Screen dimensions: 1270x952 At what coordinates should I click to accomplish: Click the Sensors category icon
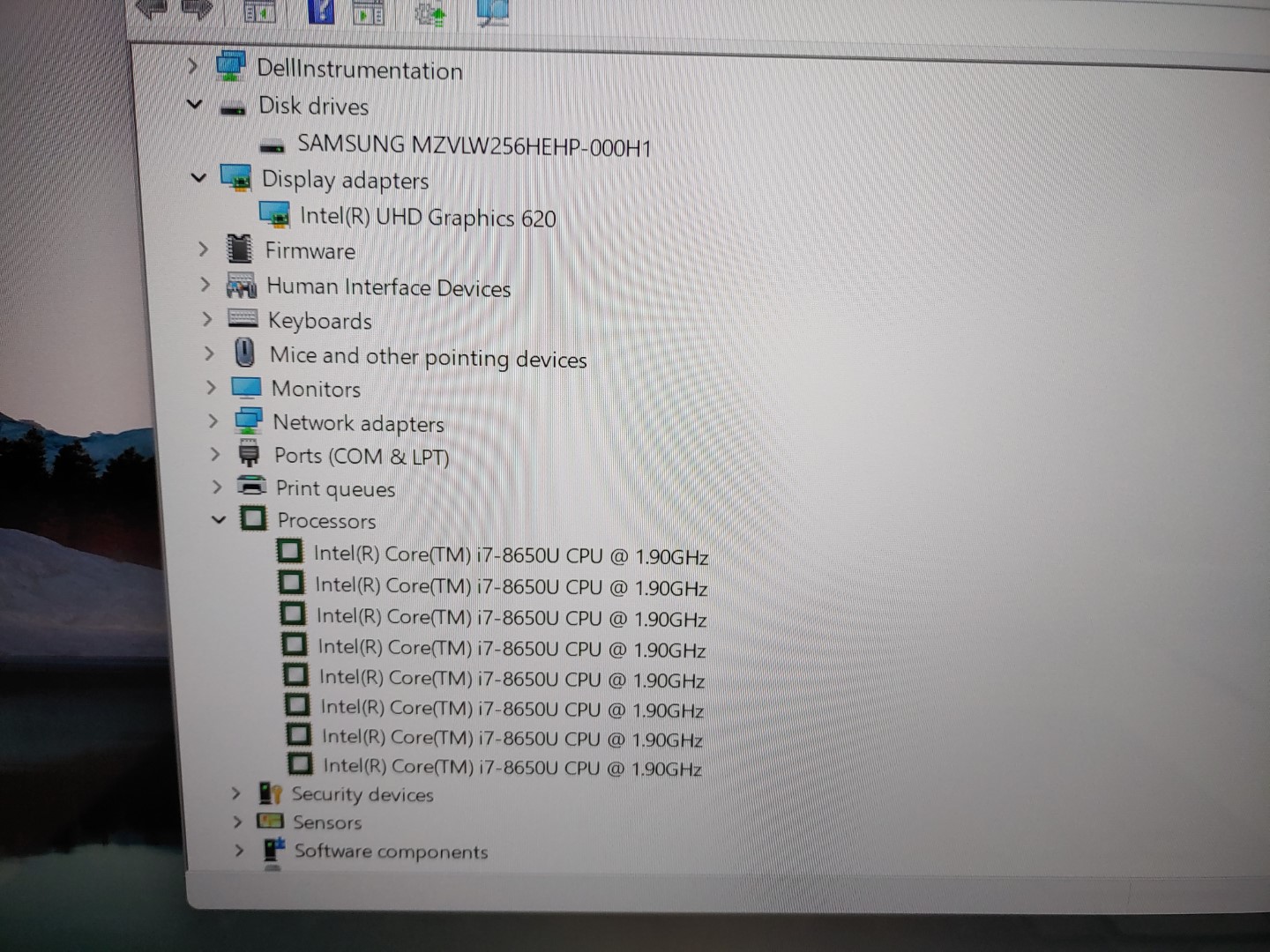(270, 822)
